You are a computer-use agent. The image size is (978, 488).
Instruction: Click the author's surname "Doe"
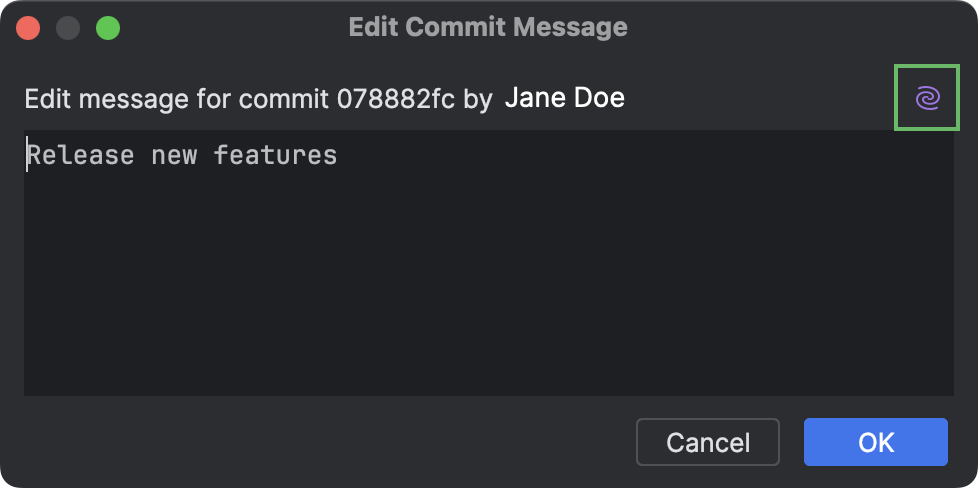pyautogui.click(x=600, y=98)
